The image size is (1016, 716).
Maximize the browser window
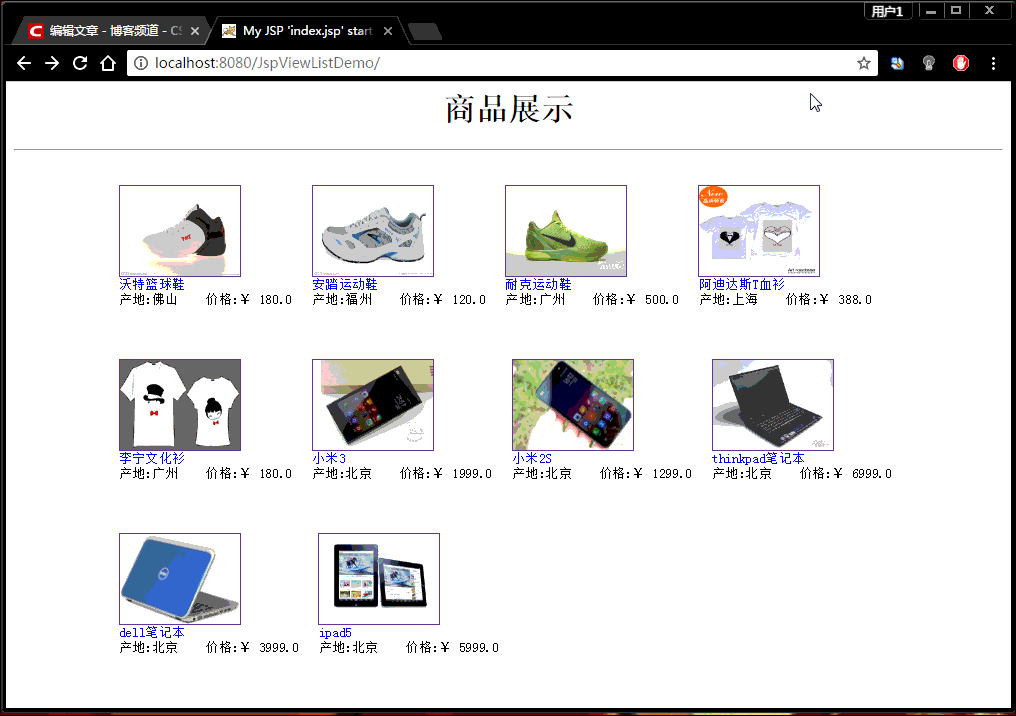(956, 11)
